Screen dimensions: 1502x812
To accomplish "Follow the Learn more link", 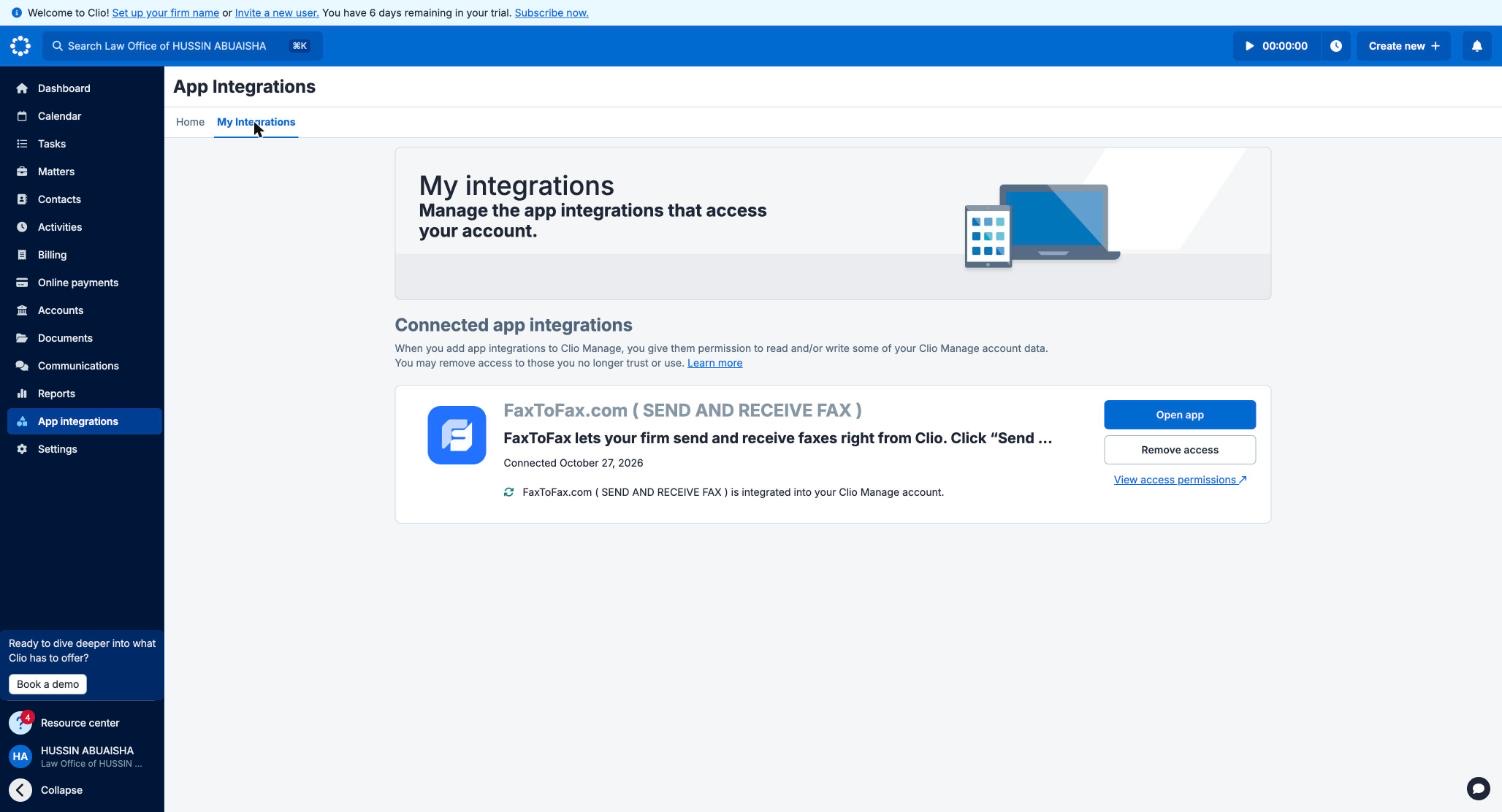I will 715,363.
